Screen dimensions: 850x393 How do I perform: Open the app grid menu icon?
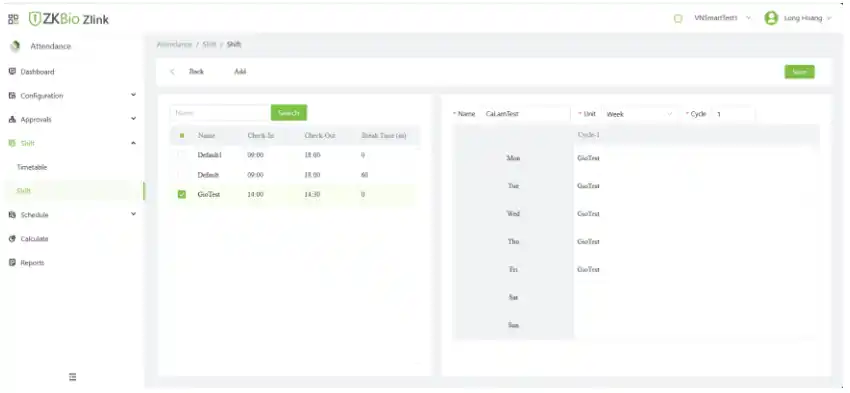(13, 20)
